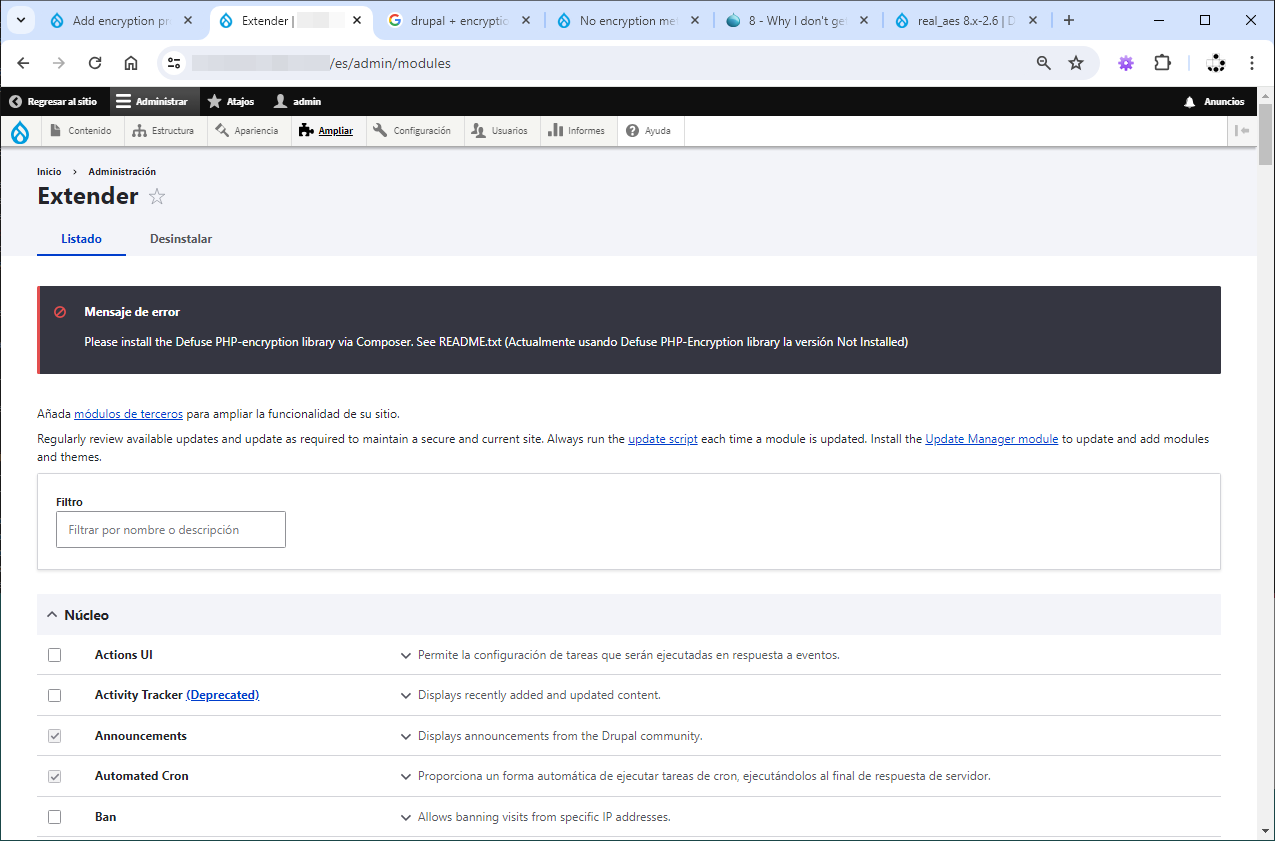The image size is (1275, 841).
Task: Click the error icon in Mensaje de error
Action: pyautogui.click(x=60, y=312)
